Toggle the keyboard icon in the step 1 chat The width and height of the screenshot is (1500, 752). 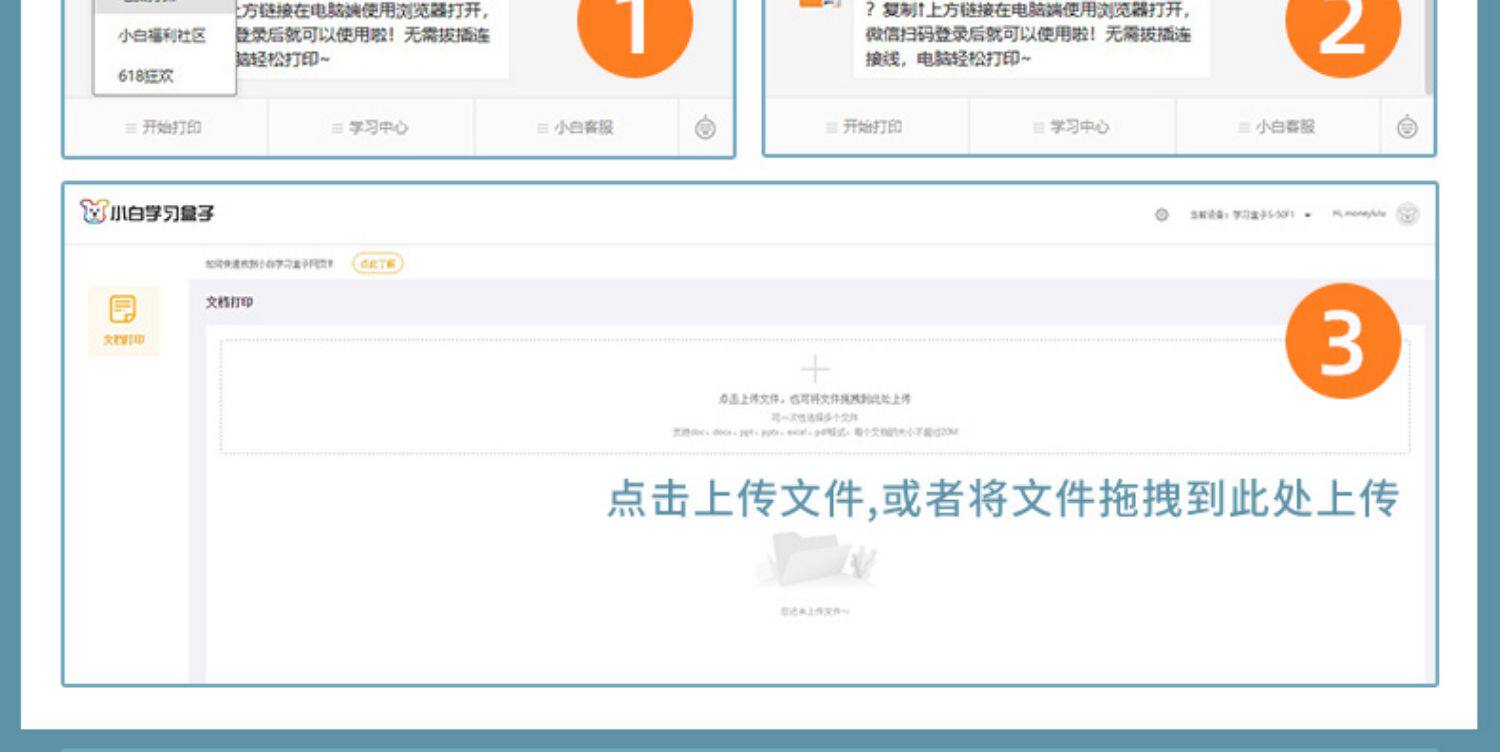705,128
